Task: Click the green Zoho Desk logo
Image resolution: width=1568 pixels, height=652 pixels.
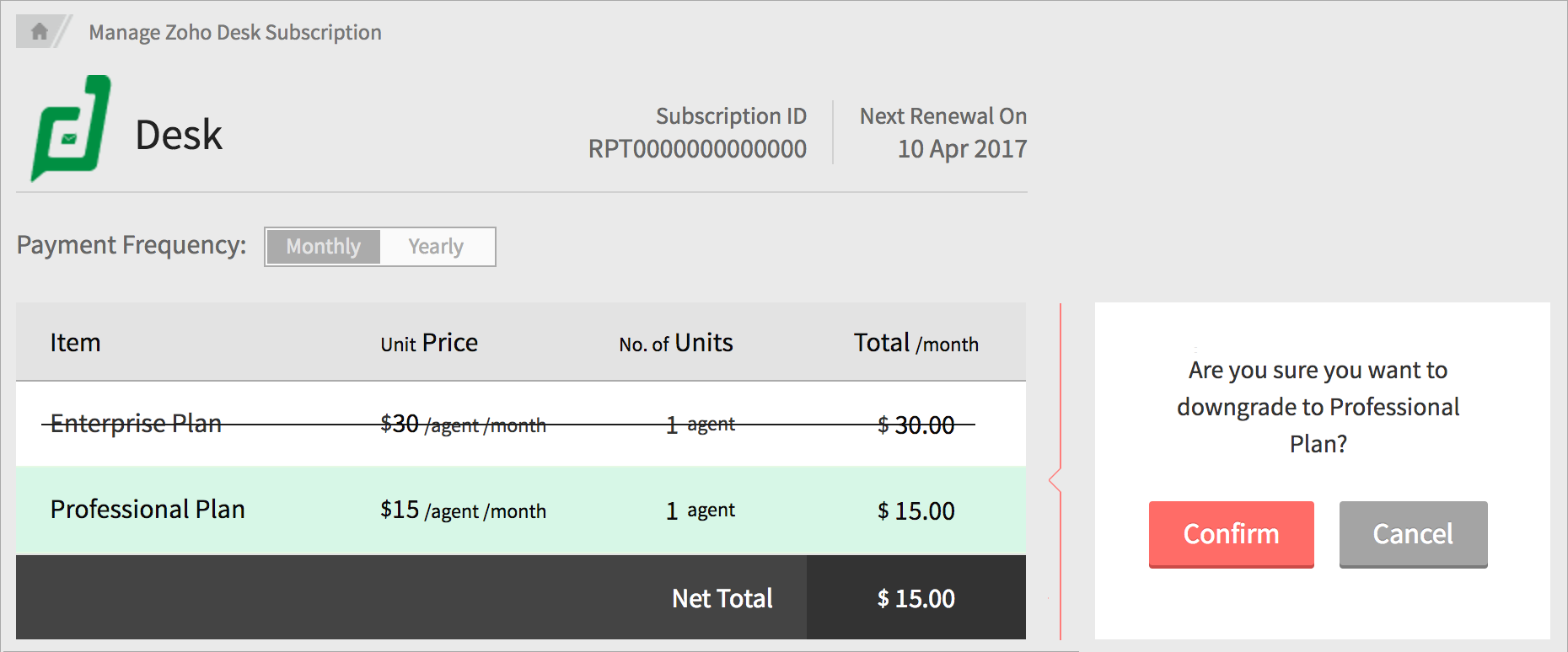Action: (x=71, y=129)
